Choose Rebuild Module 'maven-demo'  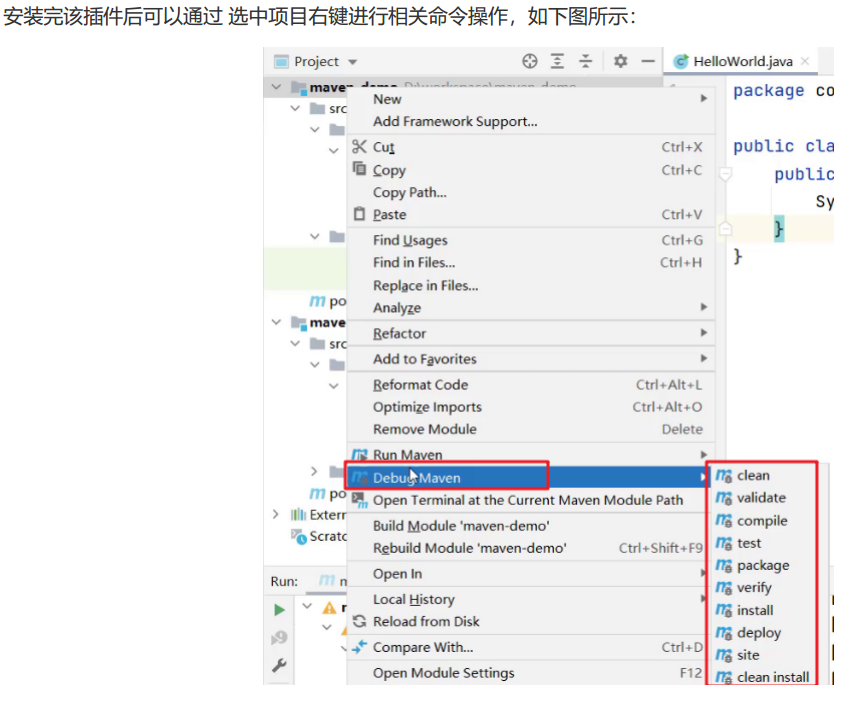pos(528,549)
